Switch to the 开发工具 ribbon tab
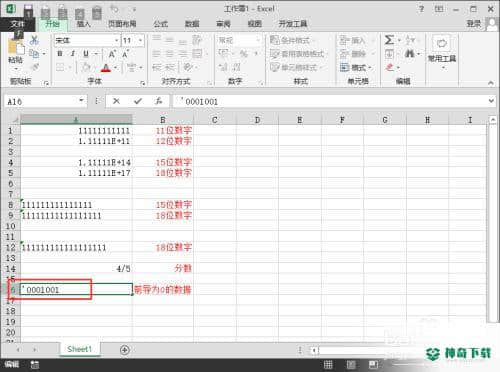500x372 pixels. pos(293,24)
